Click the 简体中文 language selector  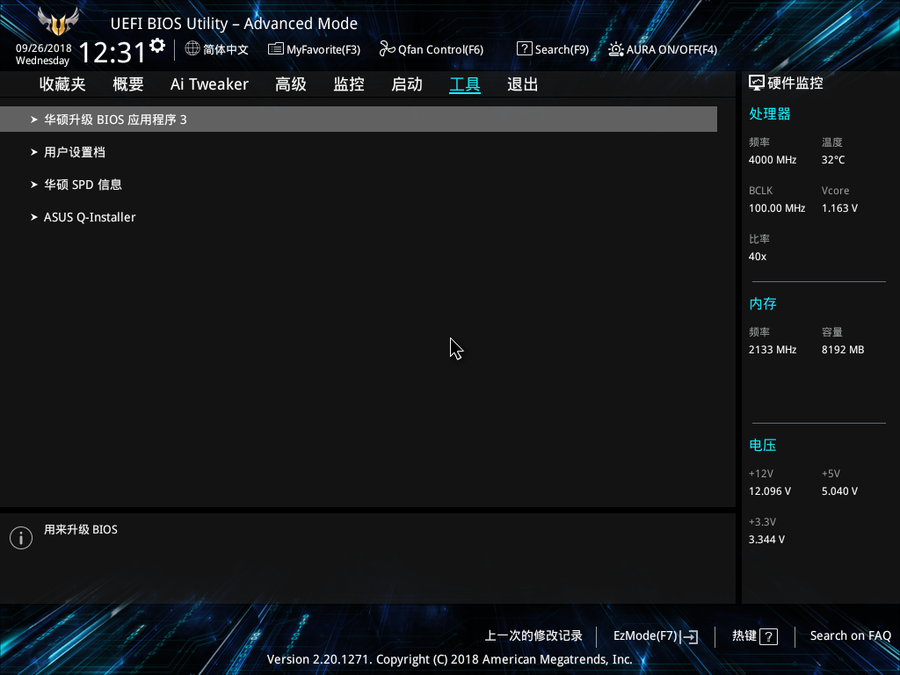tap(225, 49)
